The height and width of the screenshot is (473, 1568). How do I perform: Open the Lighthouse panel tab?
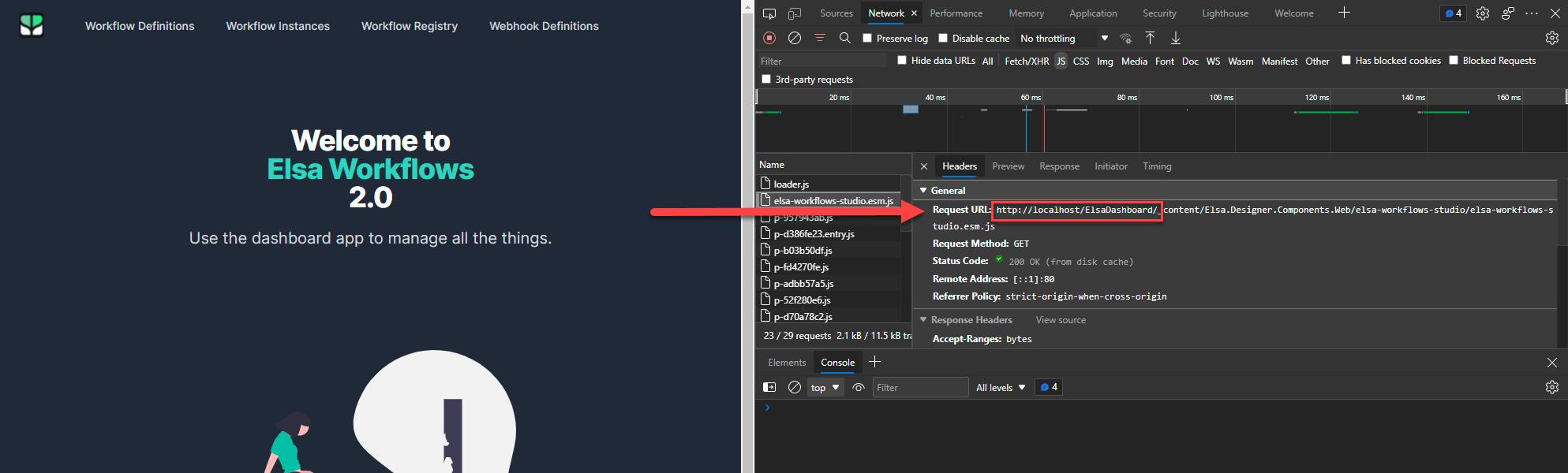(x=1225, y=13)
